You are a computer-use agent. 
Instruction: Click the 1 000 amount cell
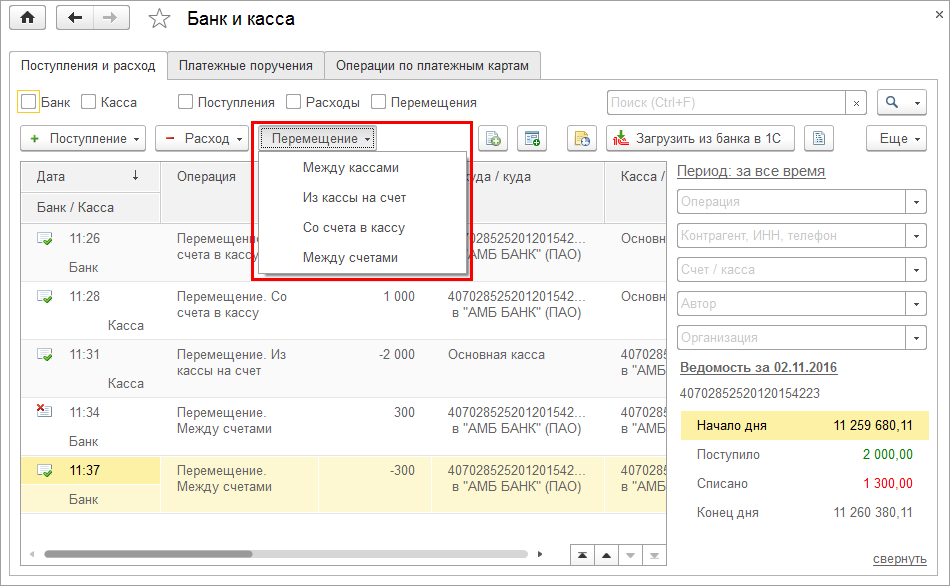[x=399, y=296]
